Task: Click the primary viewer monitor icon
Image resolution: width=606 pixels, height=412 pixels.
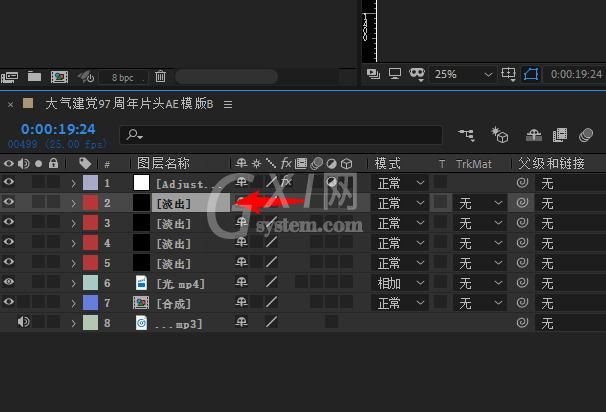Action: point(395,73)
